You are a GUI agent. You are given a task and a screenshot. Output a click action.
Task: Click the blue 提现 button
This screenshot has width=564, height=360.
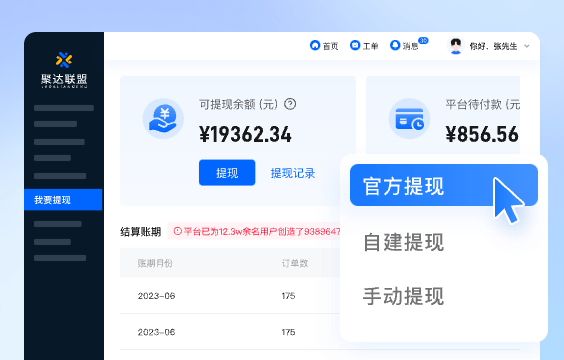227,173
